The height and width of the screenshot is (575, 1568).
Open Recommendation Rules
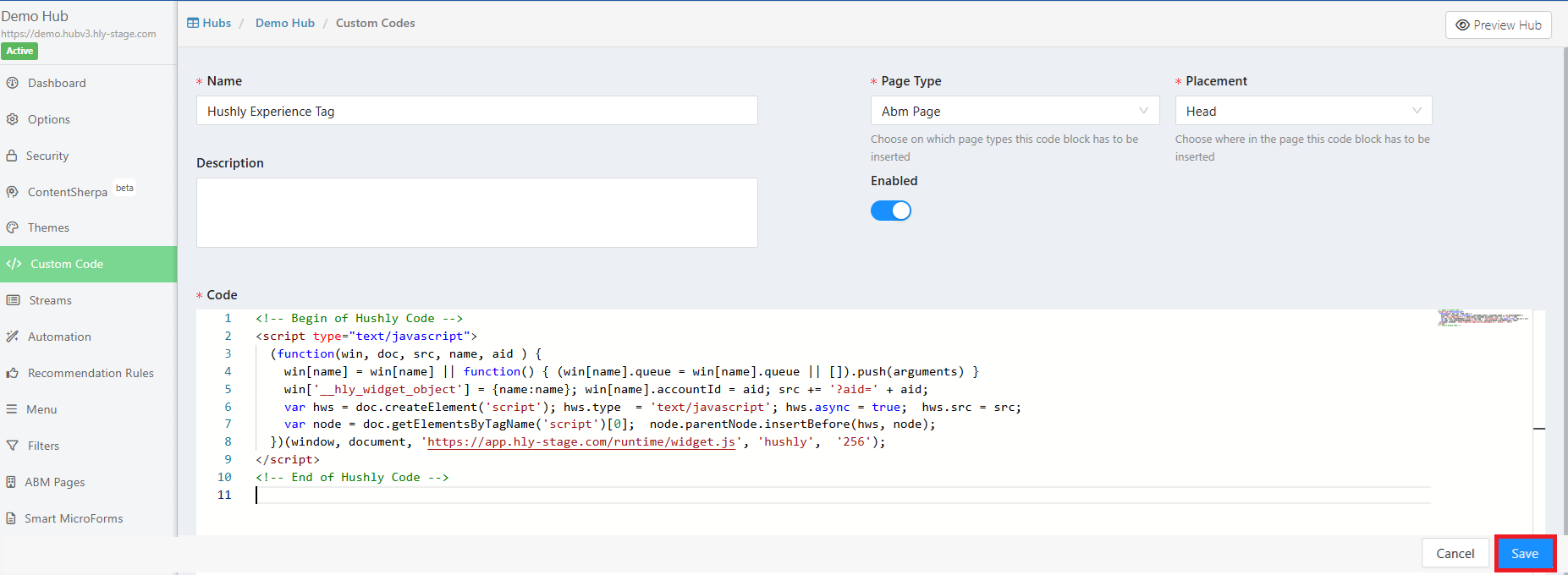[89, 373]
